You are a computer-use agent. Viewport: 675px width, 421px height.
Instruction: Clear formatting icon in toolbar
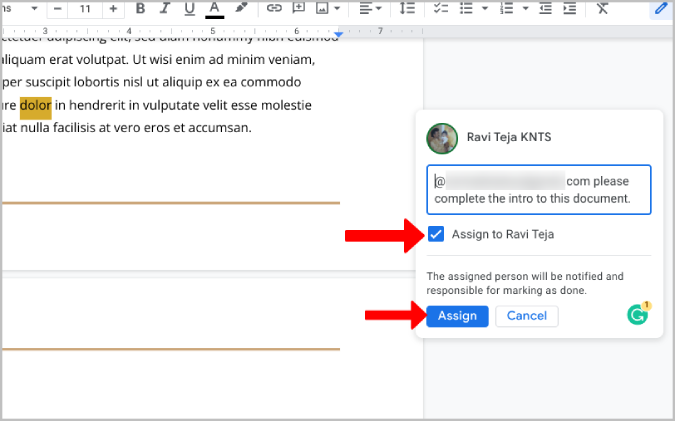[602, 9]
